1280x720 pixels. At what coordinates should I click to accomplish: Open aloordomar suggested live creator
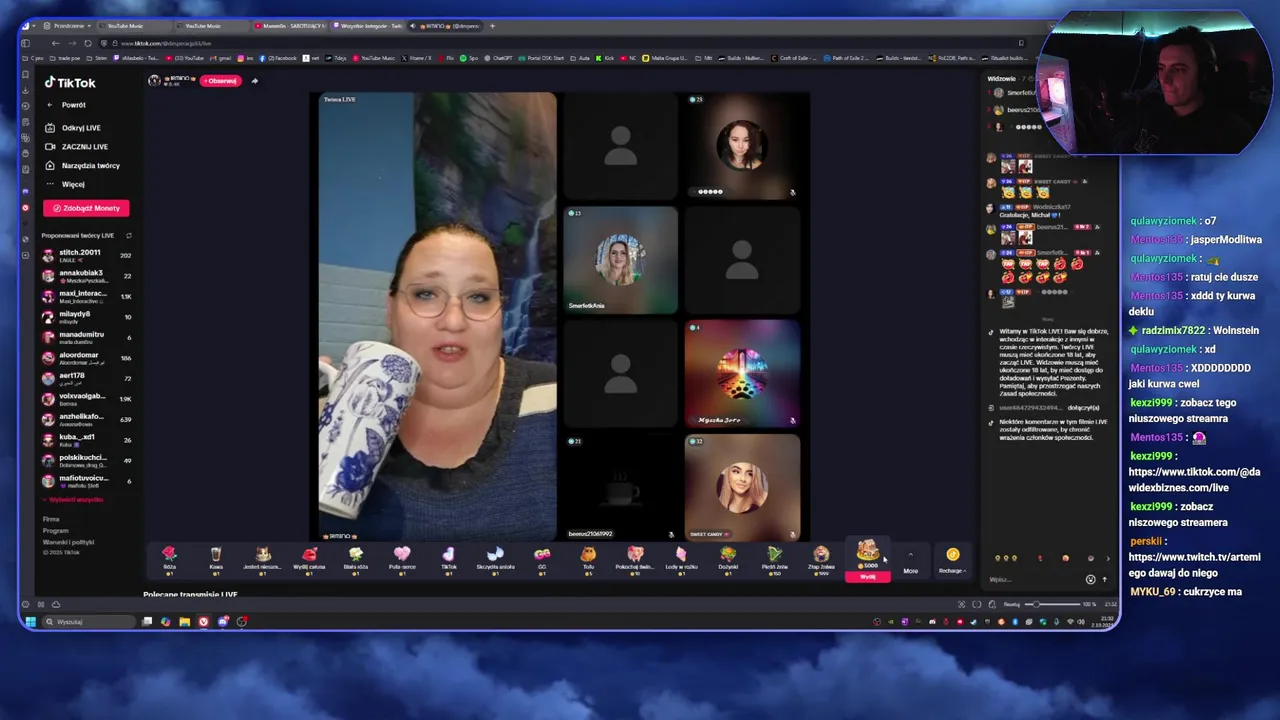pyautogui.click(x=87, y=358)
